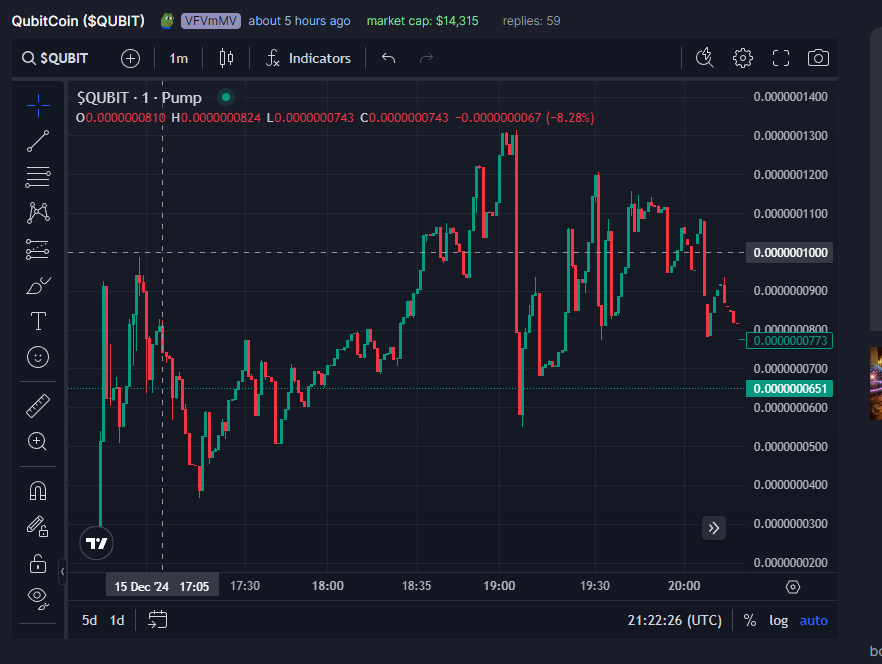Collapse the left drawing toolbar arrow
Viewport: 882px width, 664px height.
[x=62, y=572]
